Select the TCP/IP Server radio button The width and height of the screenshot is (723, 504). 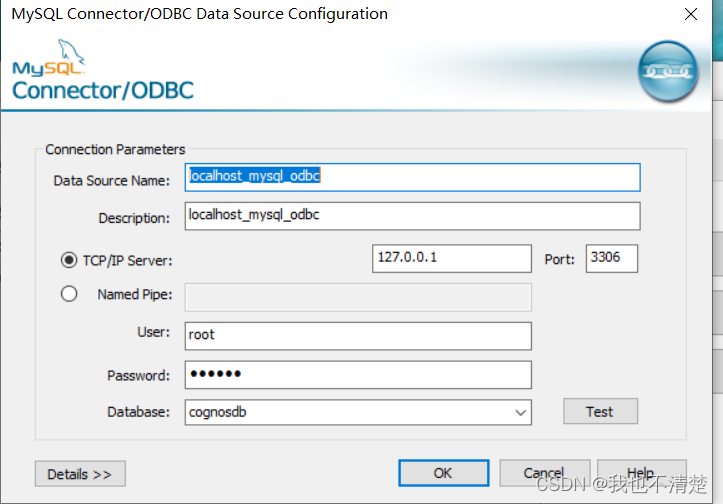click(69, 260)
